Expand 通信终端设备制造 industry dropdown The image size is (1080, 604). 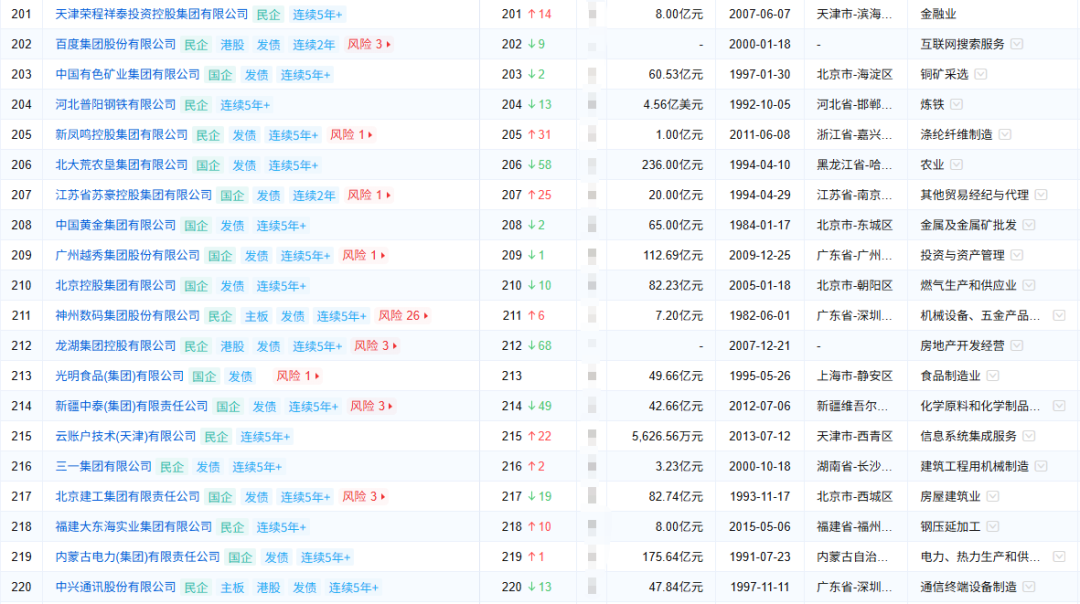pyautogui.click(x=1029, y=587)
